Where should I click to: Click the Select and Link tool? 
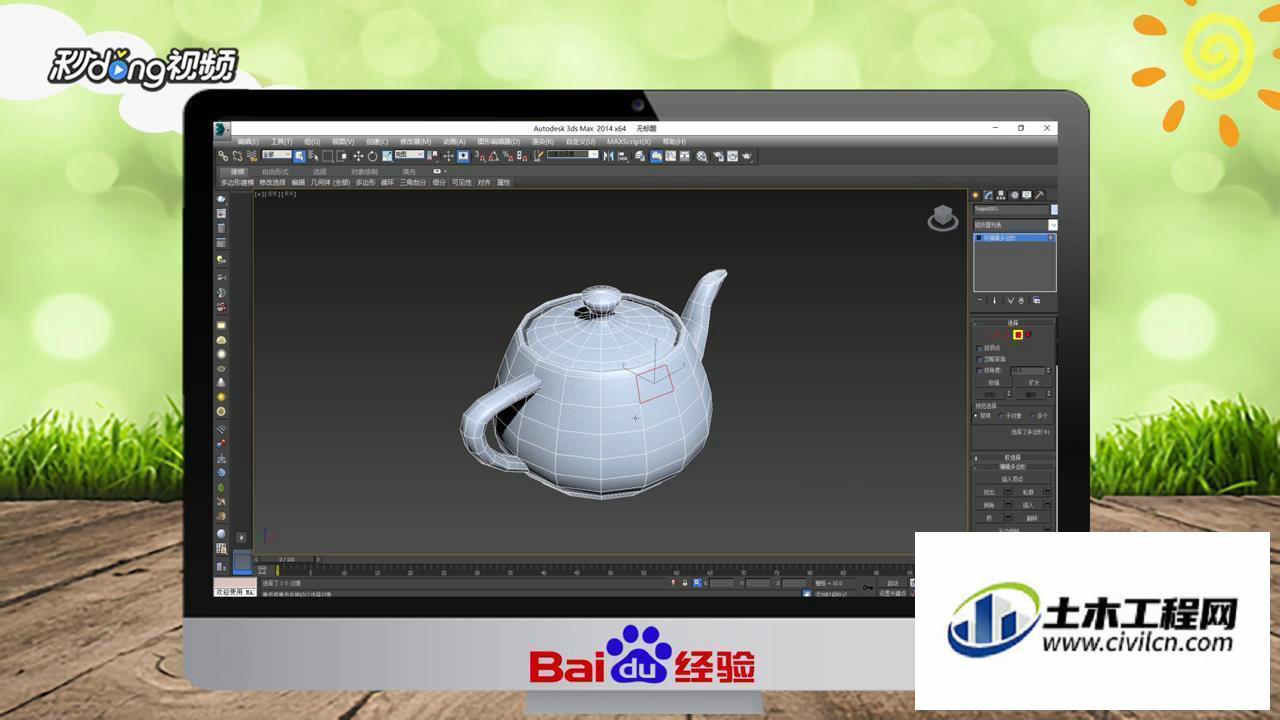coord(223,156)
